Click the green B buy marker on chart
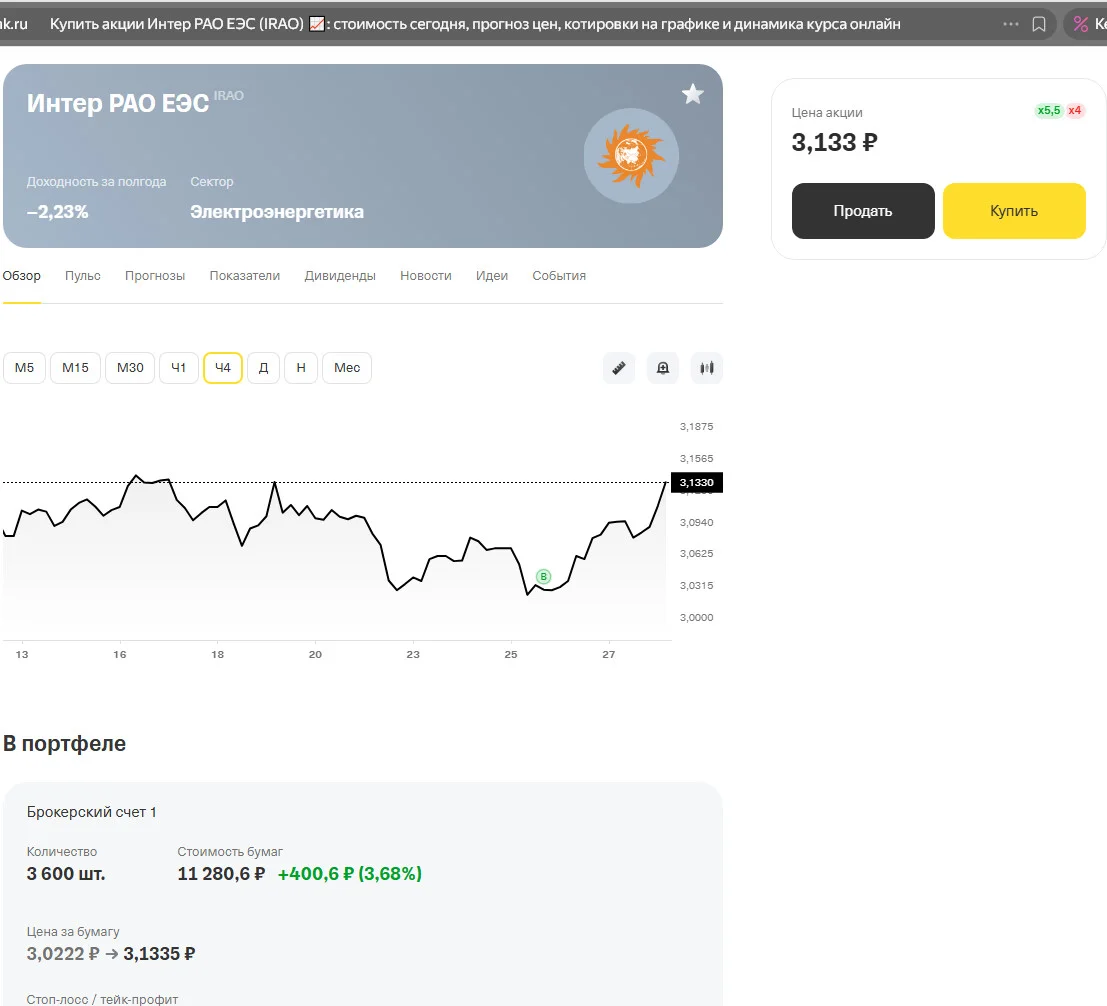This screenshot has width=1107, height=1006. pyautogui.click(x=543, y=577)
